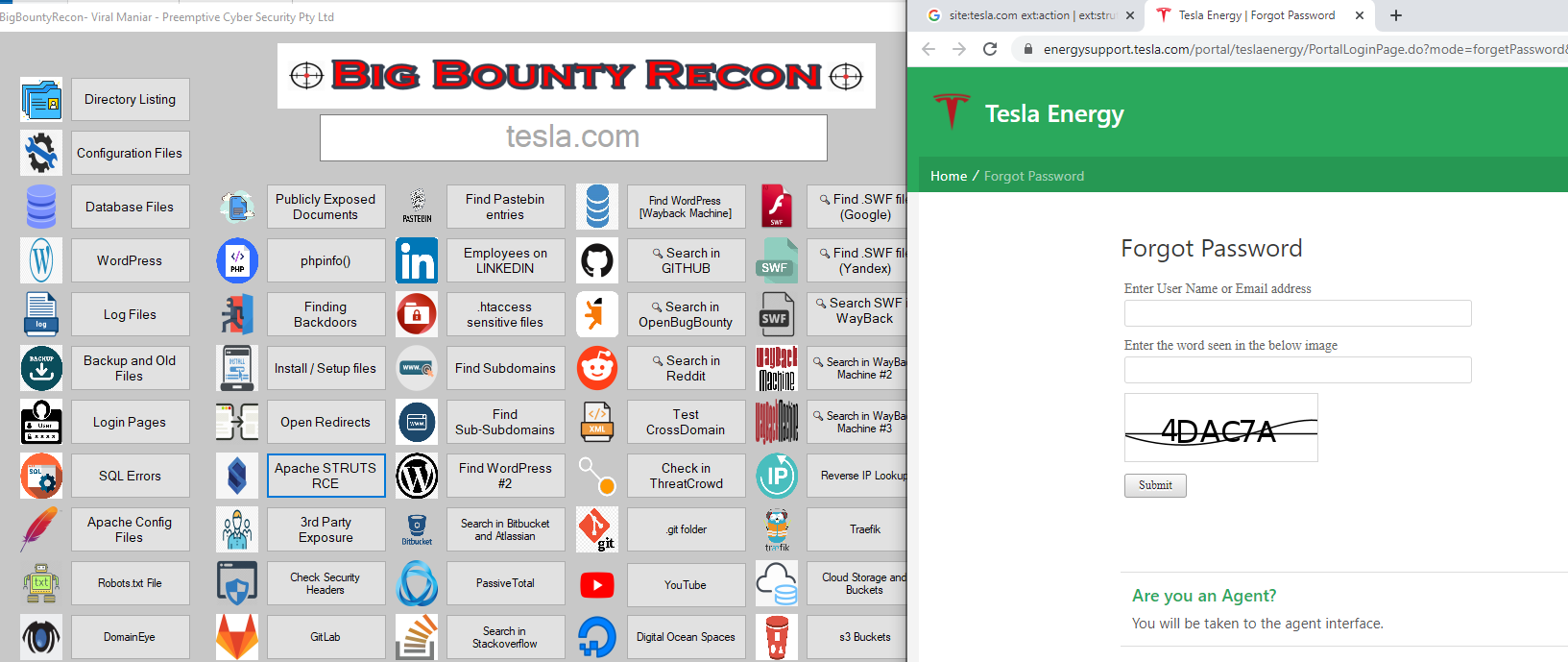1568x662 pixels.
Task: Click the Digital Ocean logo icon
Action: click(597, 637)
